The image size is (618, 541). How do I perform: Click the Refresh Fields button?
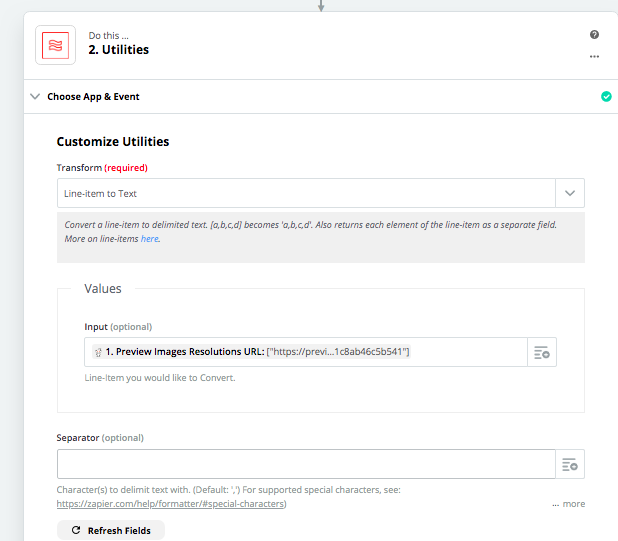coord(111,530)
